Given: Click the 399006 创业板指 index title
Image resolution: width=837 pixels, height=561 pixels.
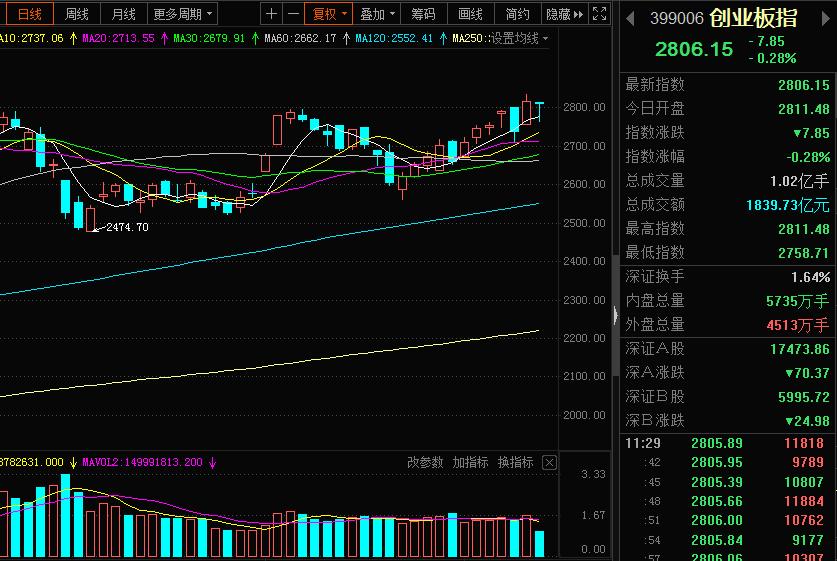Looking at the screenshot, I should pos(724,18).
